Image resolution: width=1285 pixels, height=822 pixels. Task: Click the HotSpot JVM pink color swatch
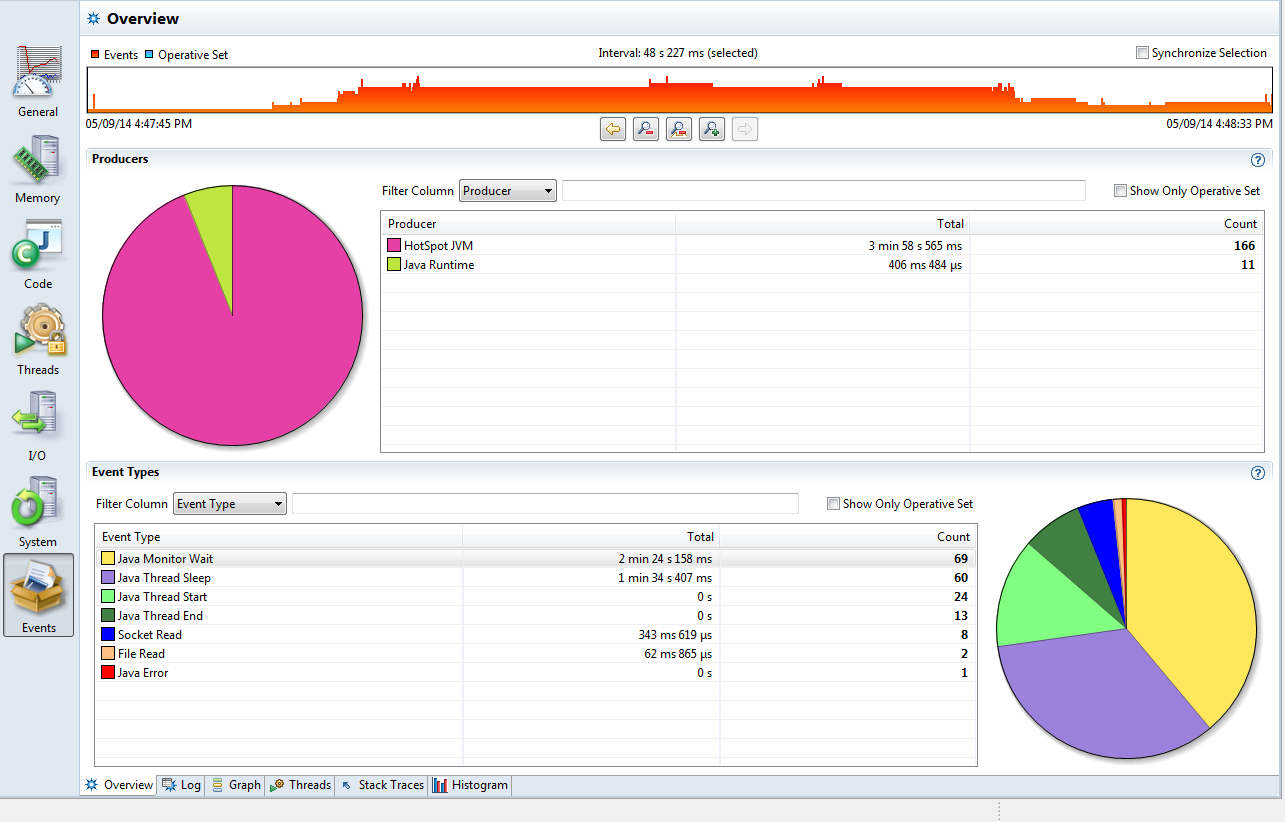394,246
